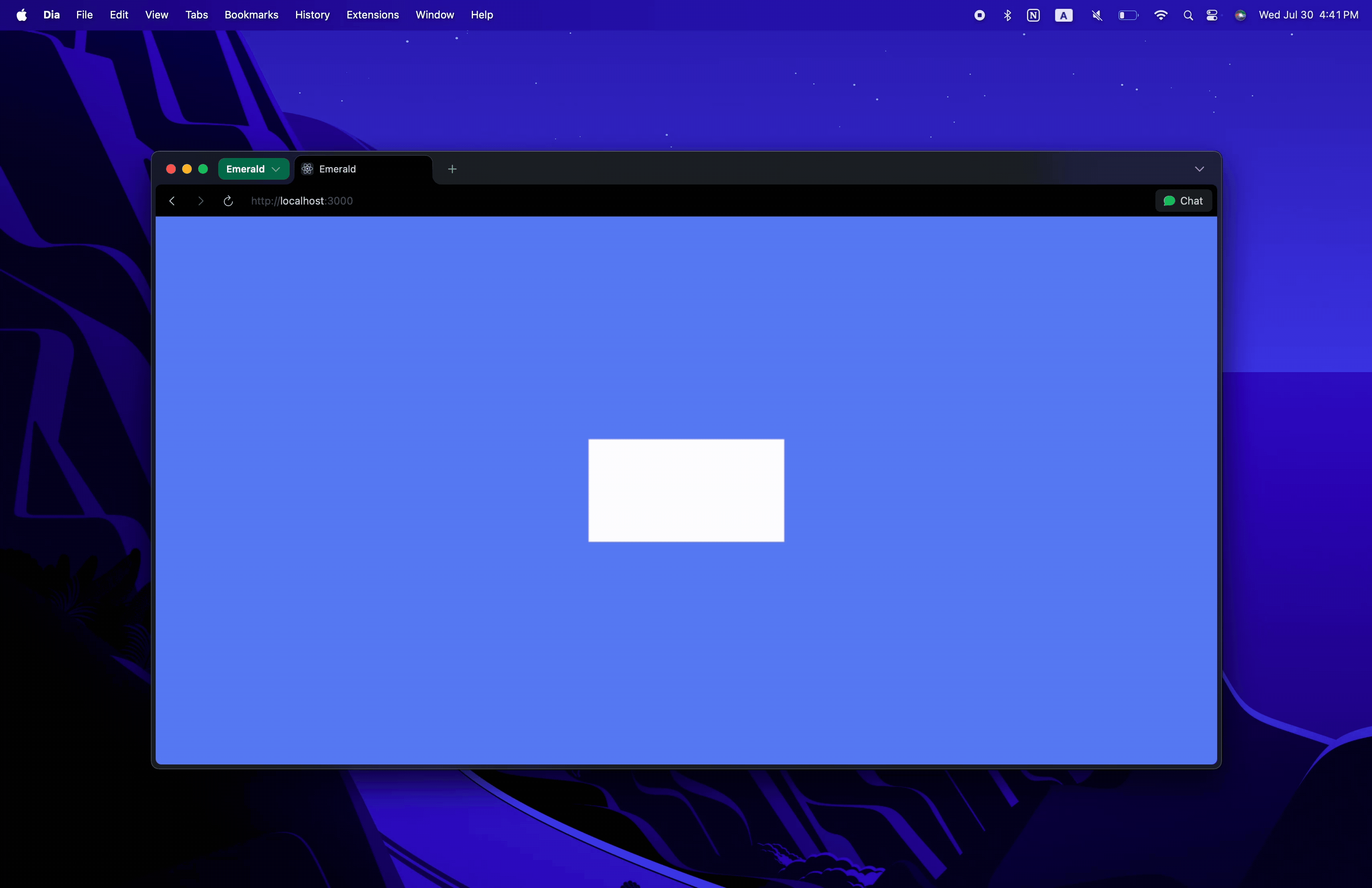
Task: Open the Edit menu
Action: coord(119,15)
